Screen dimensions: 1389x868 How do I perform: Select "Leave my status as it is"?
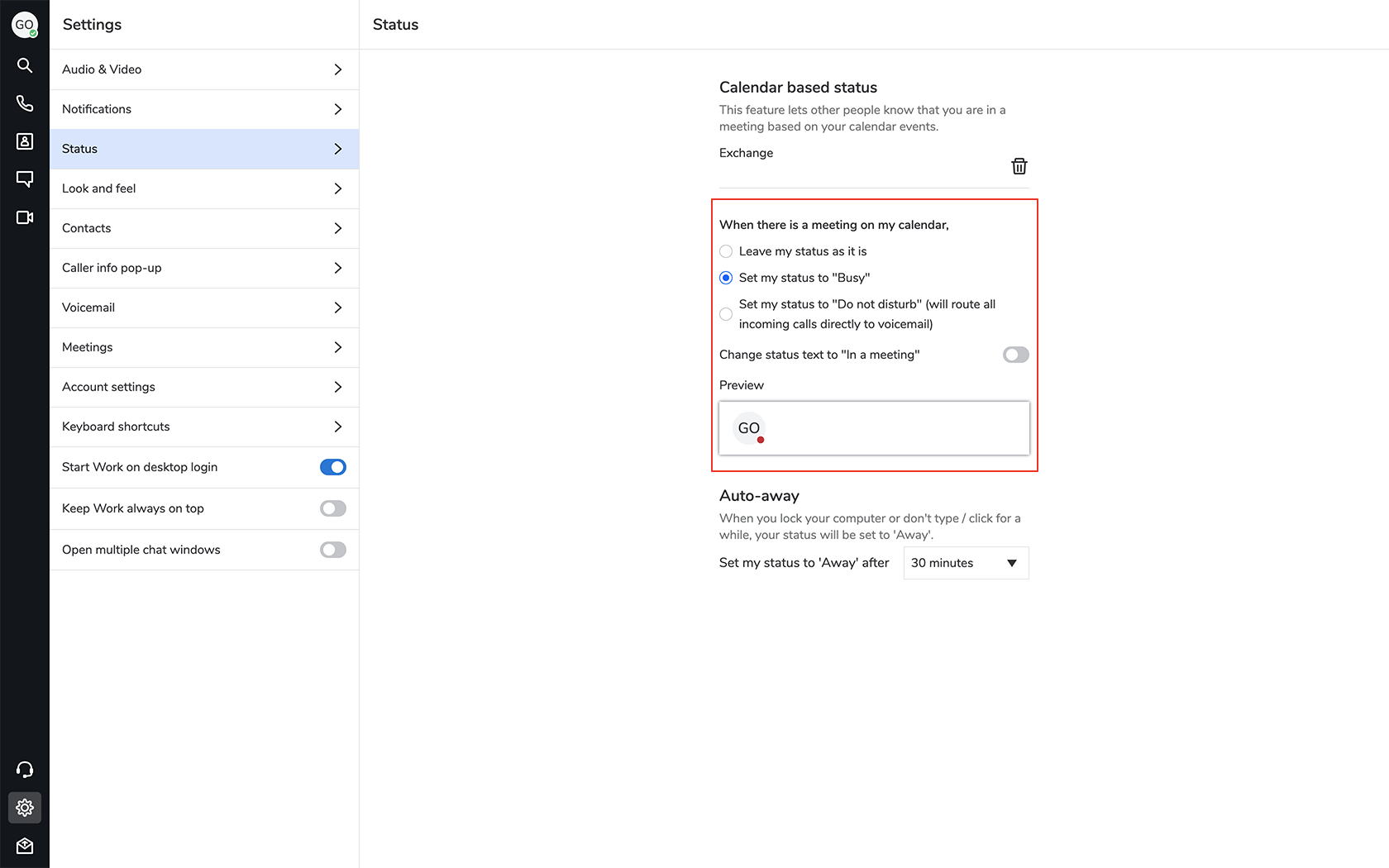726,251
